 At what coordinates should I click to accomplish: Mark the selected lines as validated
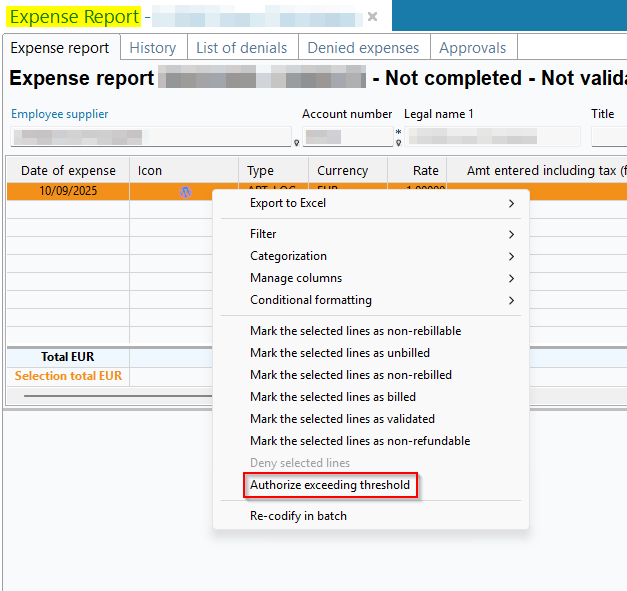tap(342, 419)
